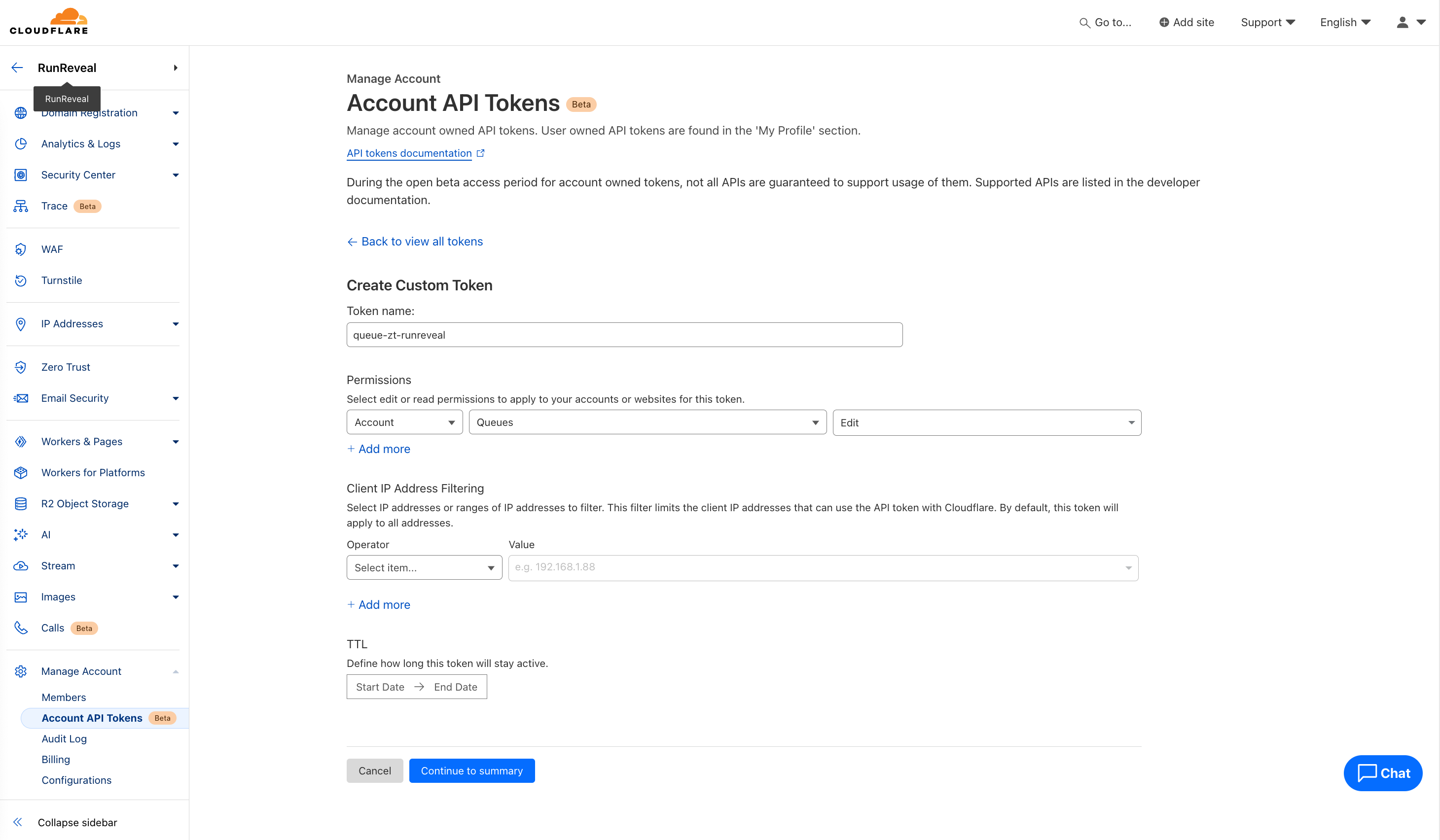Image resolution: width=1440 pixels, height=840 pixels.
Task: Expand the R2 Object Storage section
Action: pos(176,504)
